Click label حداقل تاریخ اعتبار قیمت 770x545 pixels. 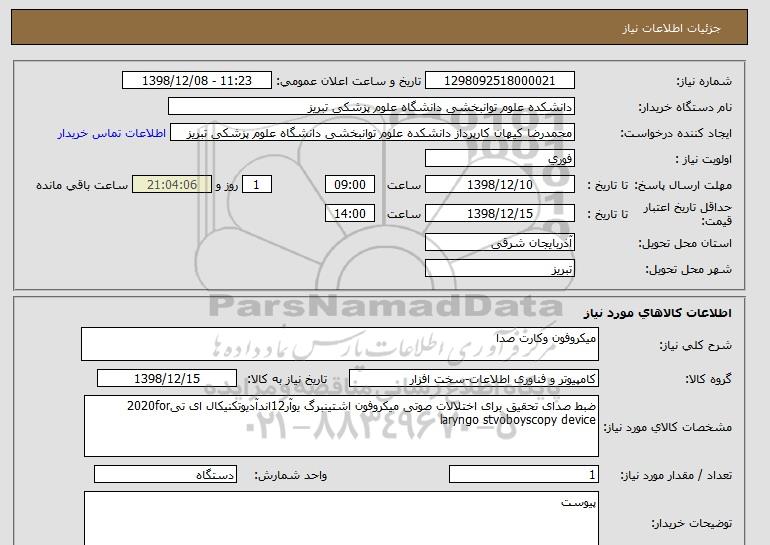688,214
